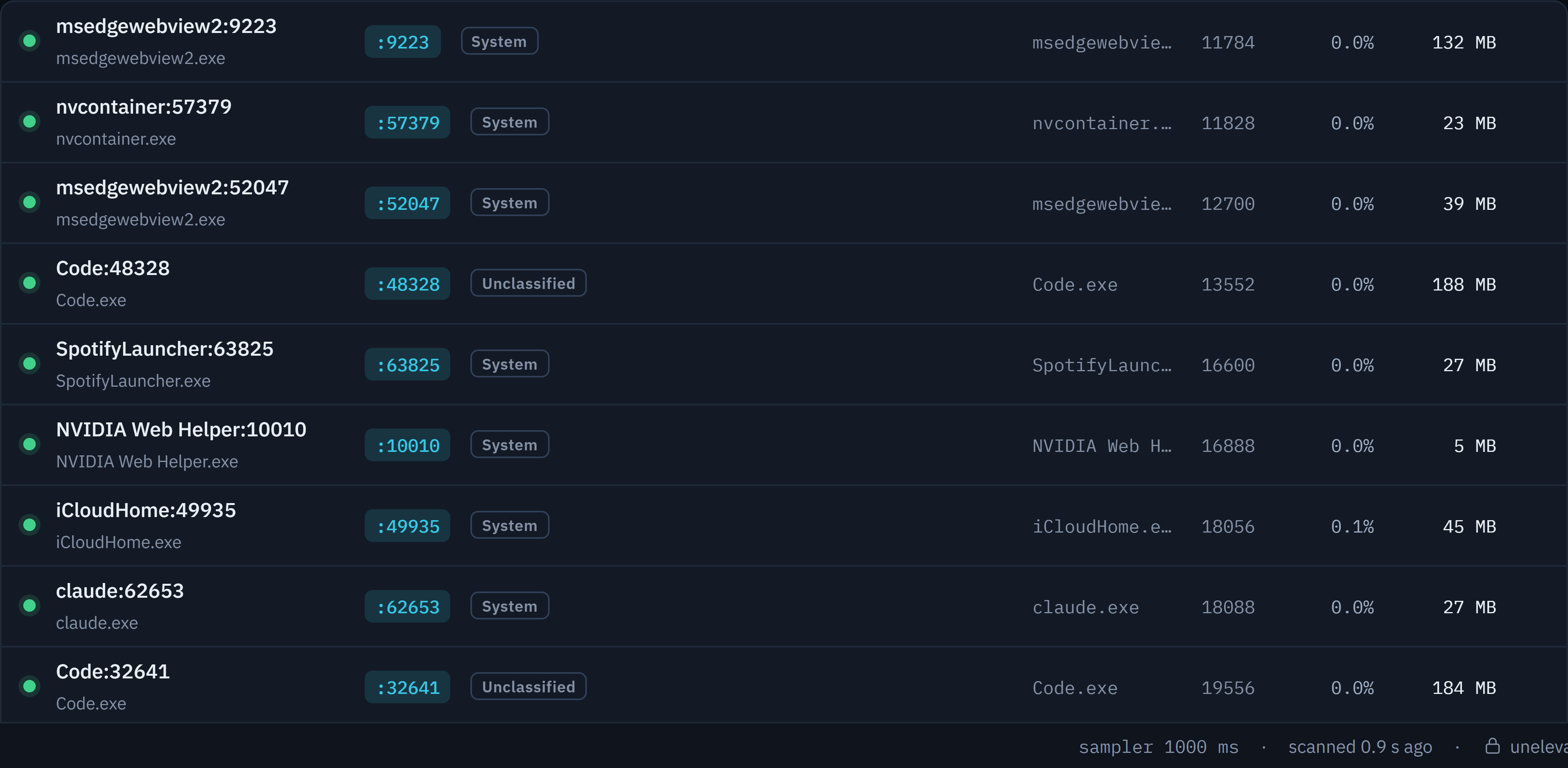
Task: Click green status dot for NVIDIA Web Helper:10010
Action: [x=29, y=444]
